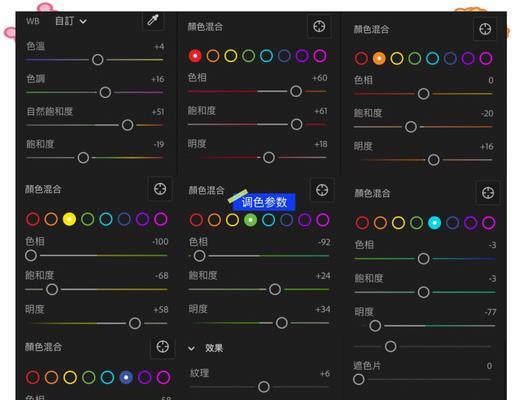Tap target adjustment icon in yellow-selected 顏色混合 panel
The width and height of the screenshot is (520, 400).
160,189
